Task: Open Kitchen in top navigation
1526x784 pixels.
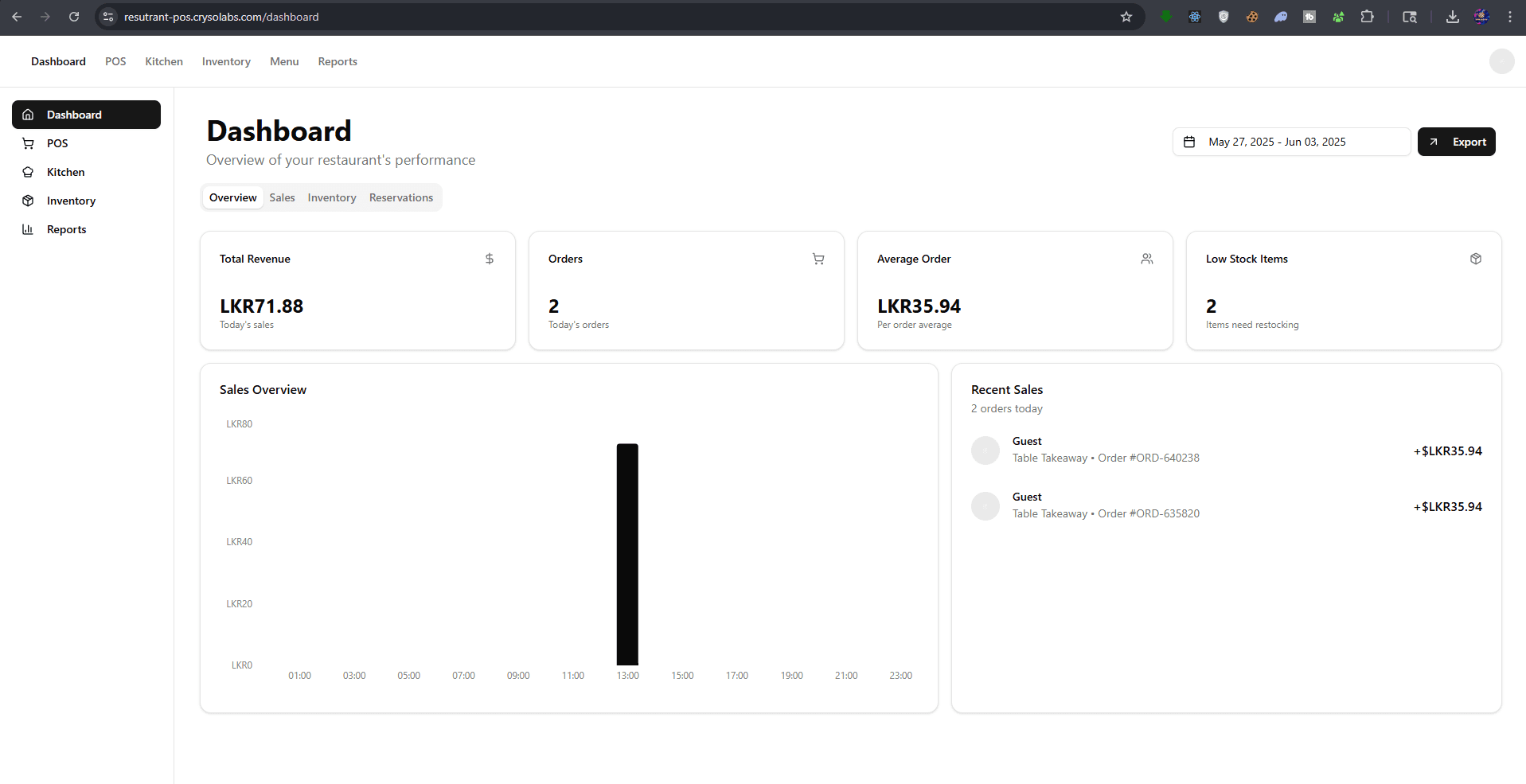Action: (164, 61)
